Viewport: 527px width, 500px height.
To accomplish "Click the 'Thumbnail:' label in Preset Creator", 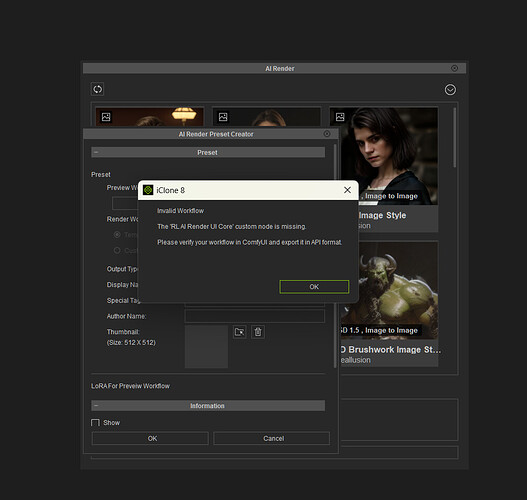I will click(x=123, y=332).
